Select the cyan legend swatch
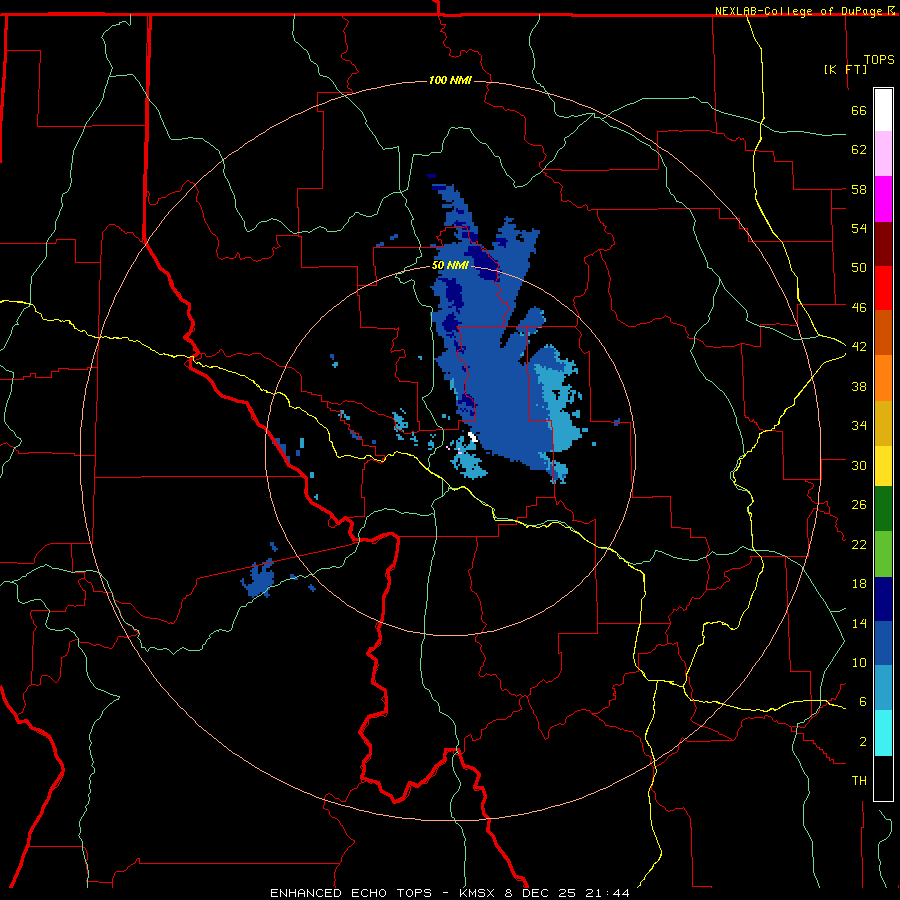Screen dimensions: 900x900 [x=883, y=733]
